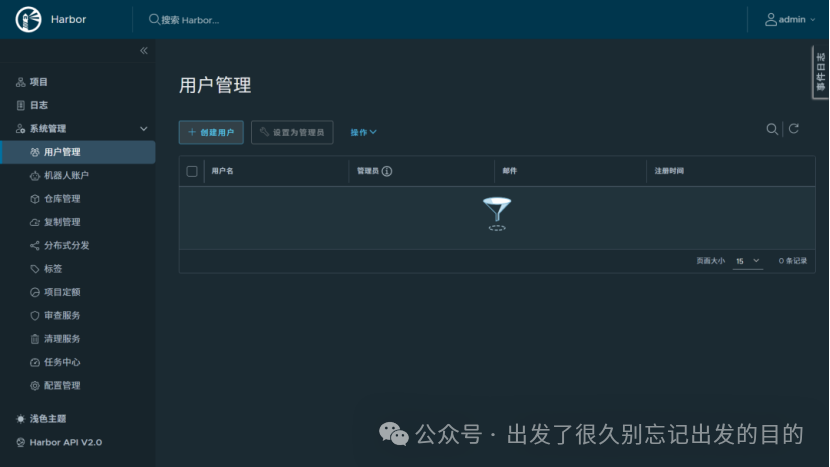Click the 注册时间 column header
The height and width of the screenshot is (467, 830).
669,171
